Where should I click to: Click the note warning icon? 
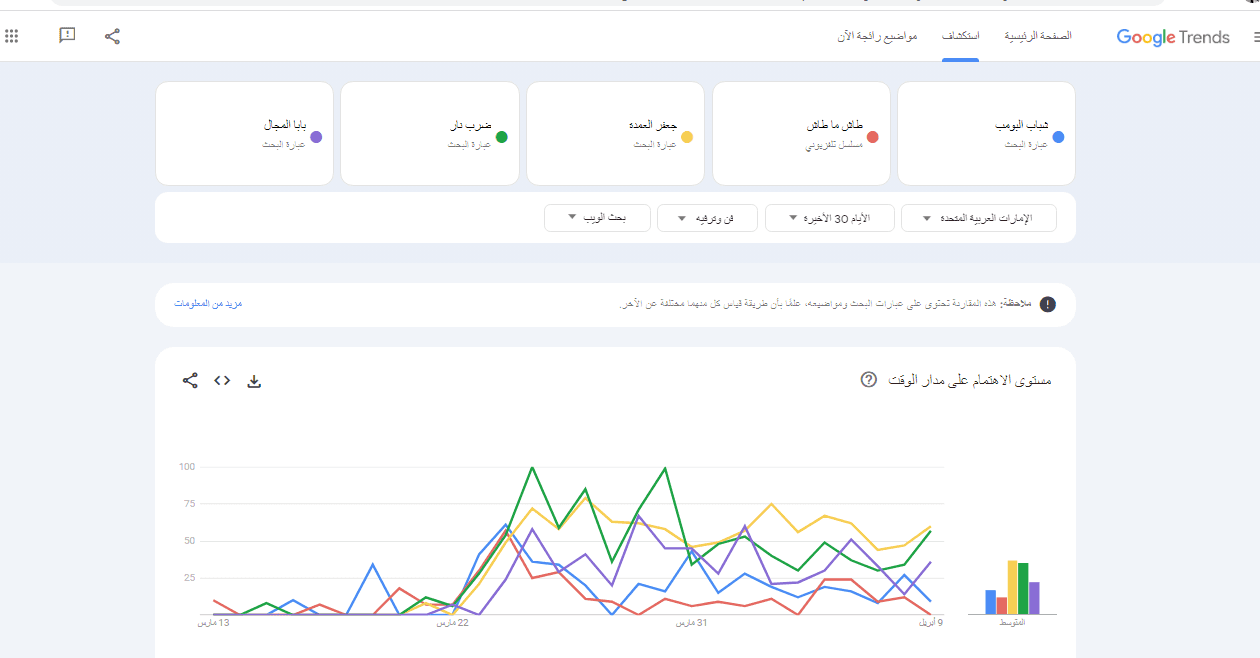point(1047,304)
